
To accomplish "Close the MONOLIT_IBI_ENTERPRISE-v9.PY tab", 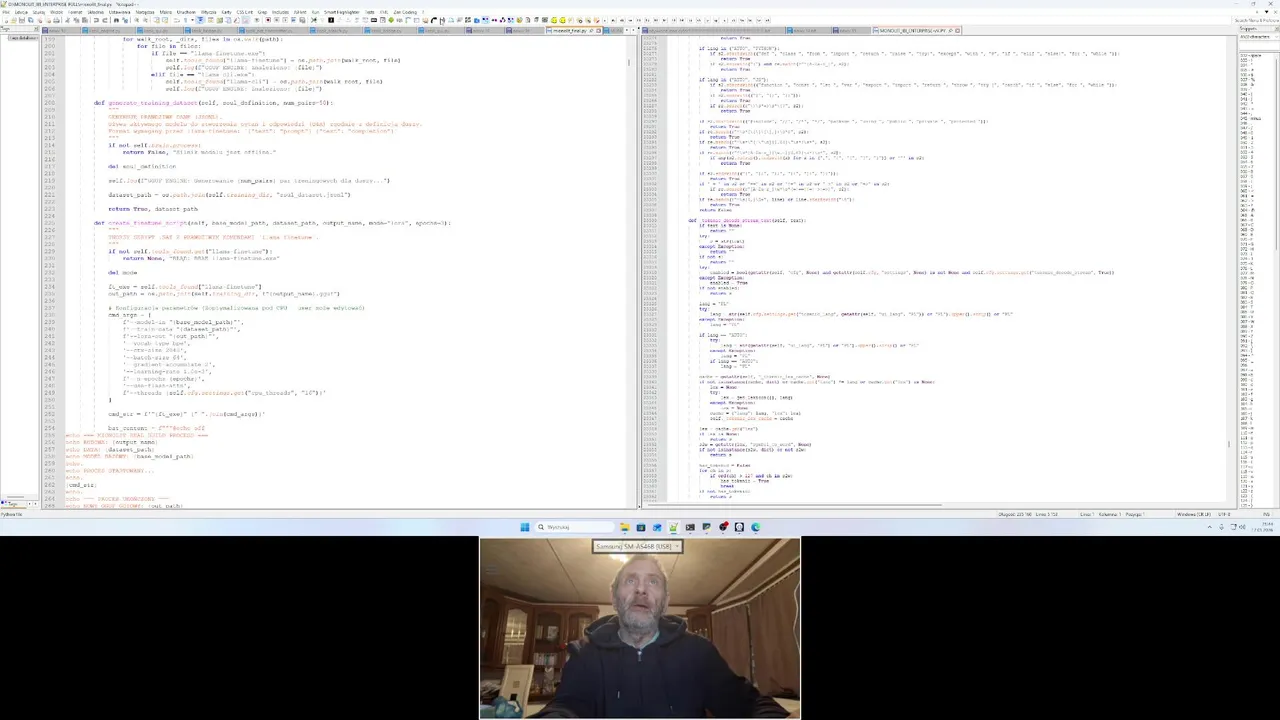I will pos(957,30).
